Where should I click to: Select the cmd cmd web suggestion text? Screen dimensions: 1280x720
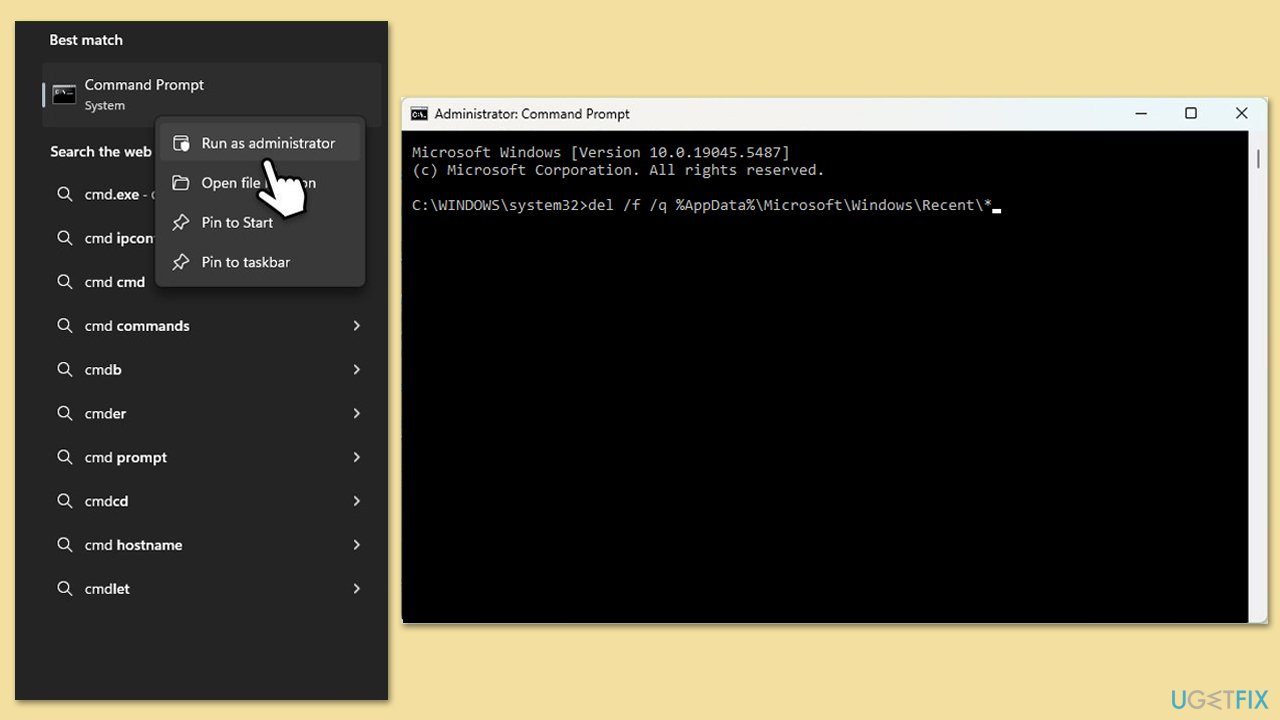(x=115, y=282)
